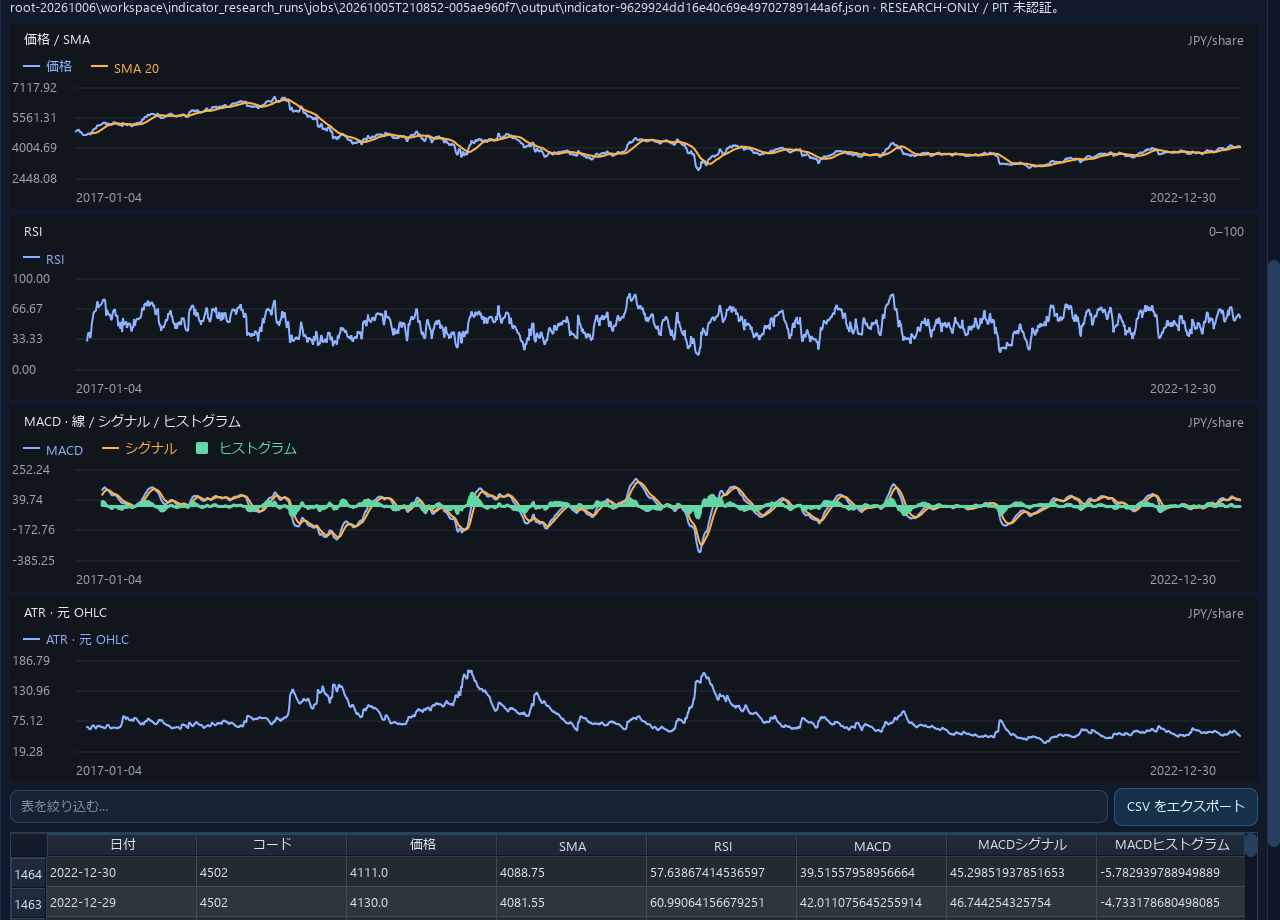Sort by the RSI column header
Image resolution: width=1280 pixels, height=920 pixels.
pyautogui.click(x=722, y=845)
